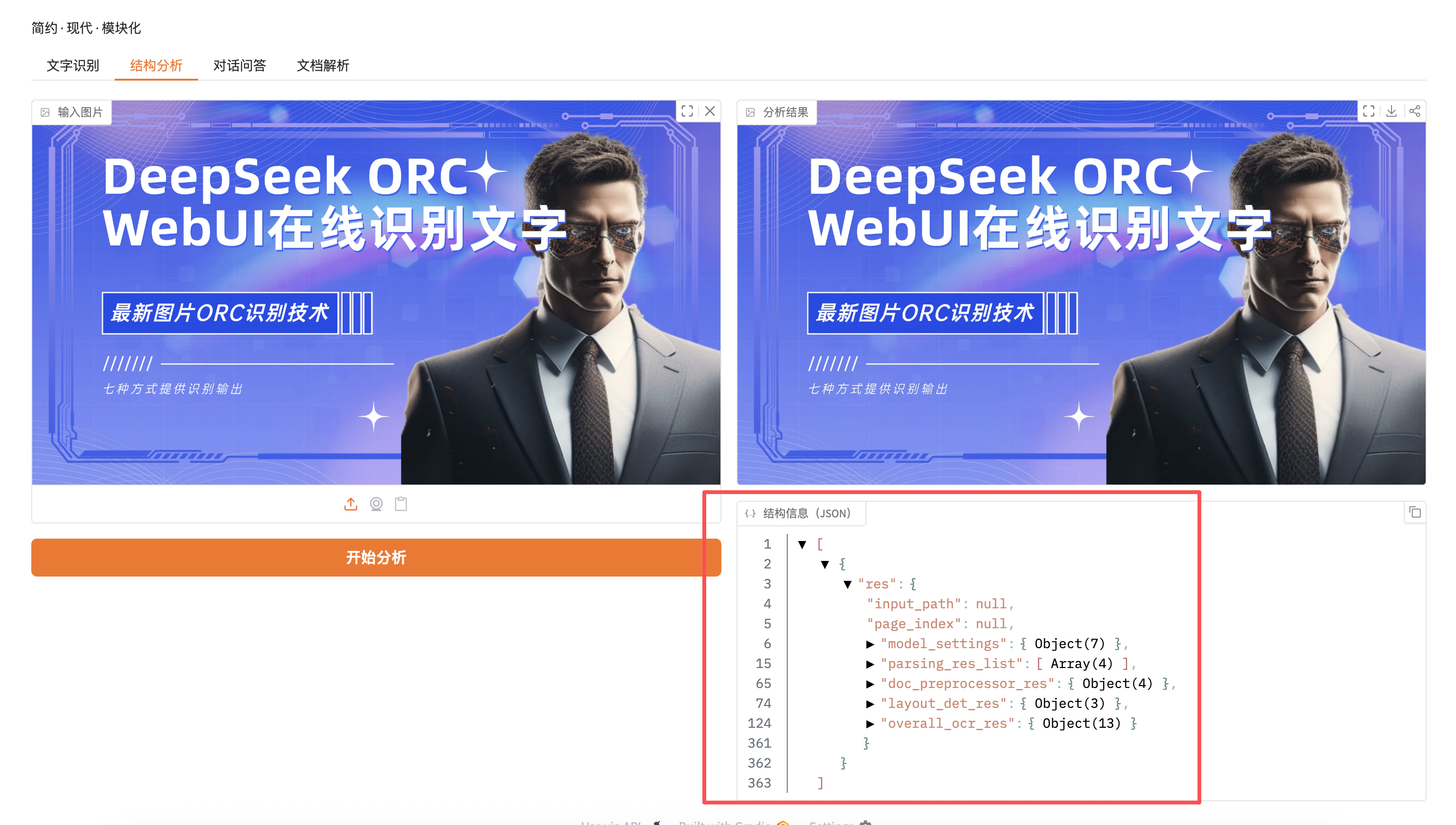Collapse the root JSON array
This screenshot has height=825, width=1456.
click(x=802, y=544)
